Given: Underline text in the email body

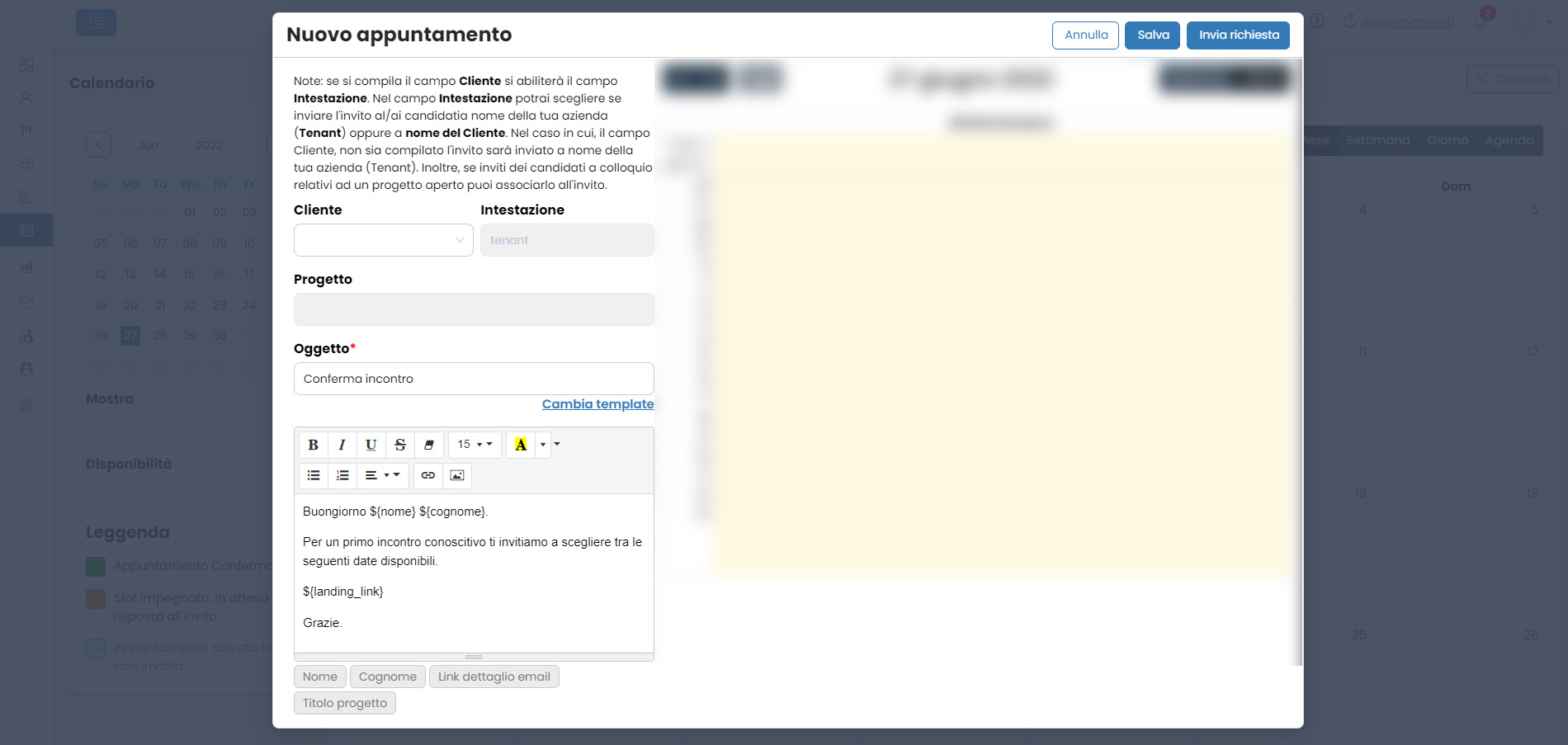Looking at the screenshot, I should point(371,445).
